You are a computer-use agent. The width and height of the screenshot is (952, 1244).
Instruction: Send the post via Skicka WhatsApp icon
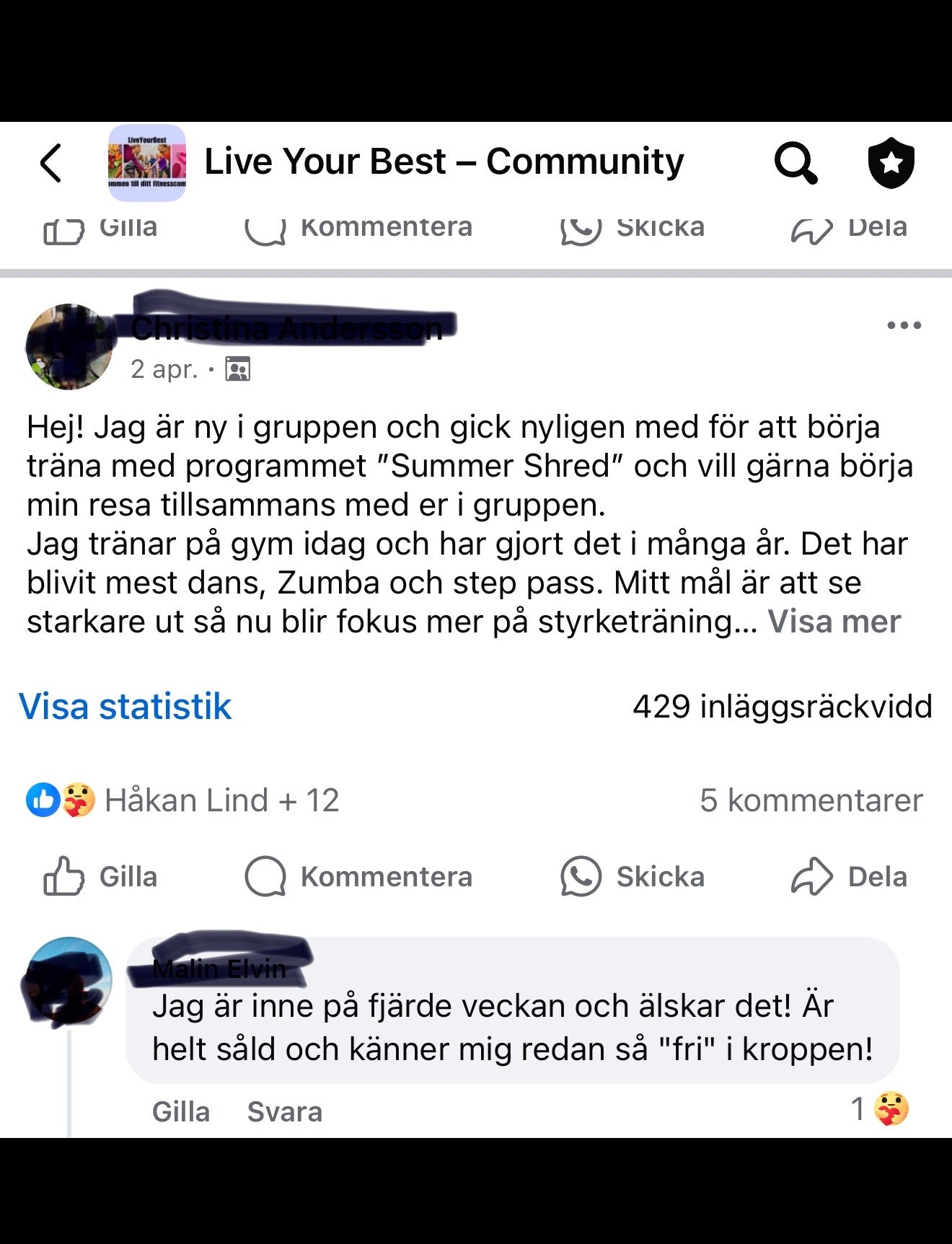point(632,876)
